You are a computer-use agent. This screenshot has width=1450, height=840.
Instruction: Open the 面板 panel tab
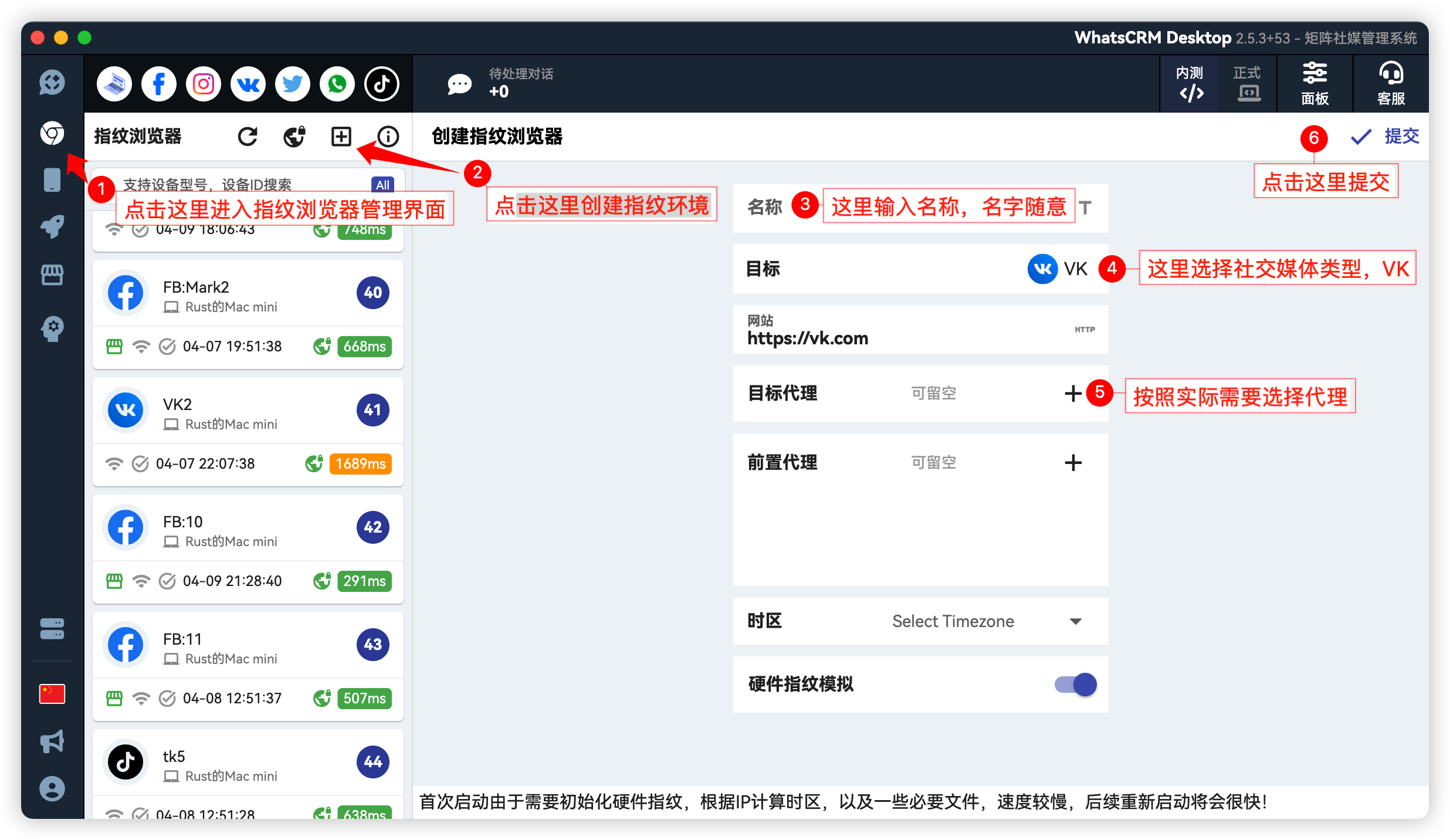[x=1315, y=83]
